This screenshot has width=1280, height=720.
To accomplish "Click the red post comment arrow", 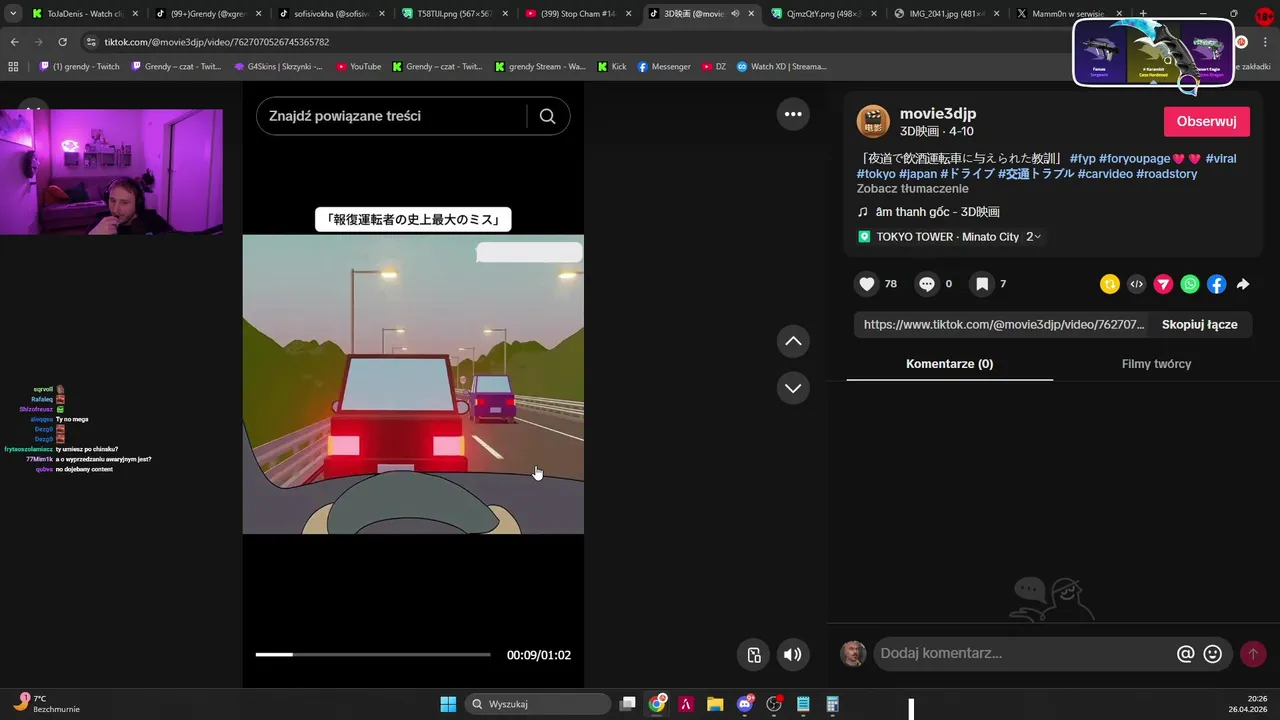I will click(x=1253, y=654).
